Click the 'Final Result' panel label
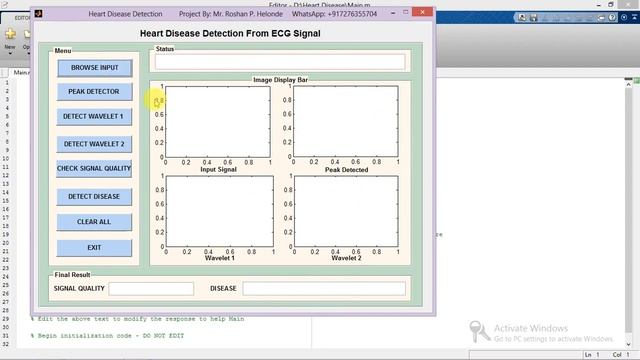This screenshot has height=360, width=640. pyautogui.click(x=72, y=275)
